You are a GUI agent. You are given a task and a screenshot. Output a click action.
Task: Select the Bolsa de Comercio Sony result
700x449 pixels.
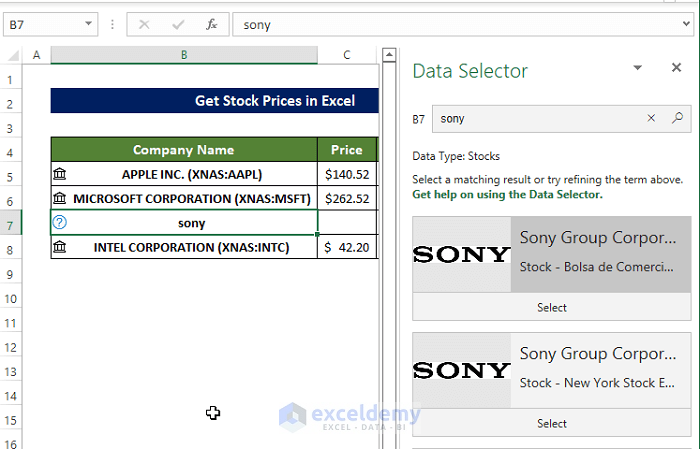point(551,308)
